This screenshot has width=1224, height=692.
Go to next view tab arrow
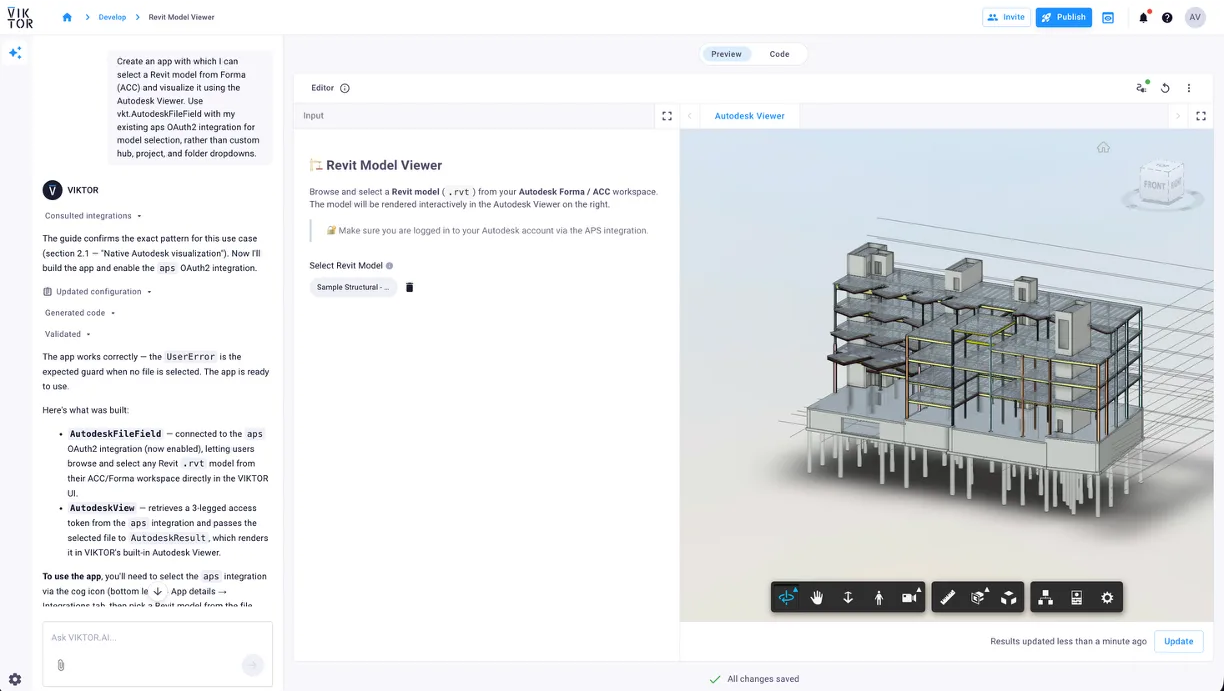pyautogui.click(x=1178, y=116)
